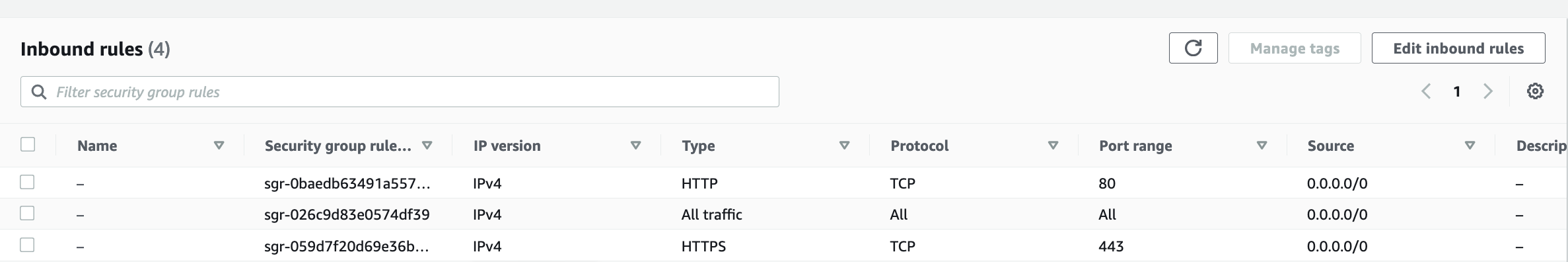Check the All traffic rule row checkbox
The image size is (1568, 262).
[x=27, y=213]
